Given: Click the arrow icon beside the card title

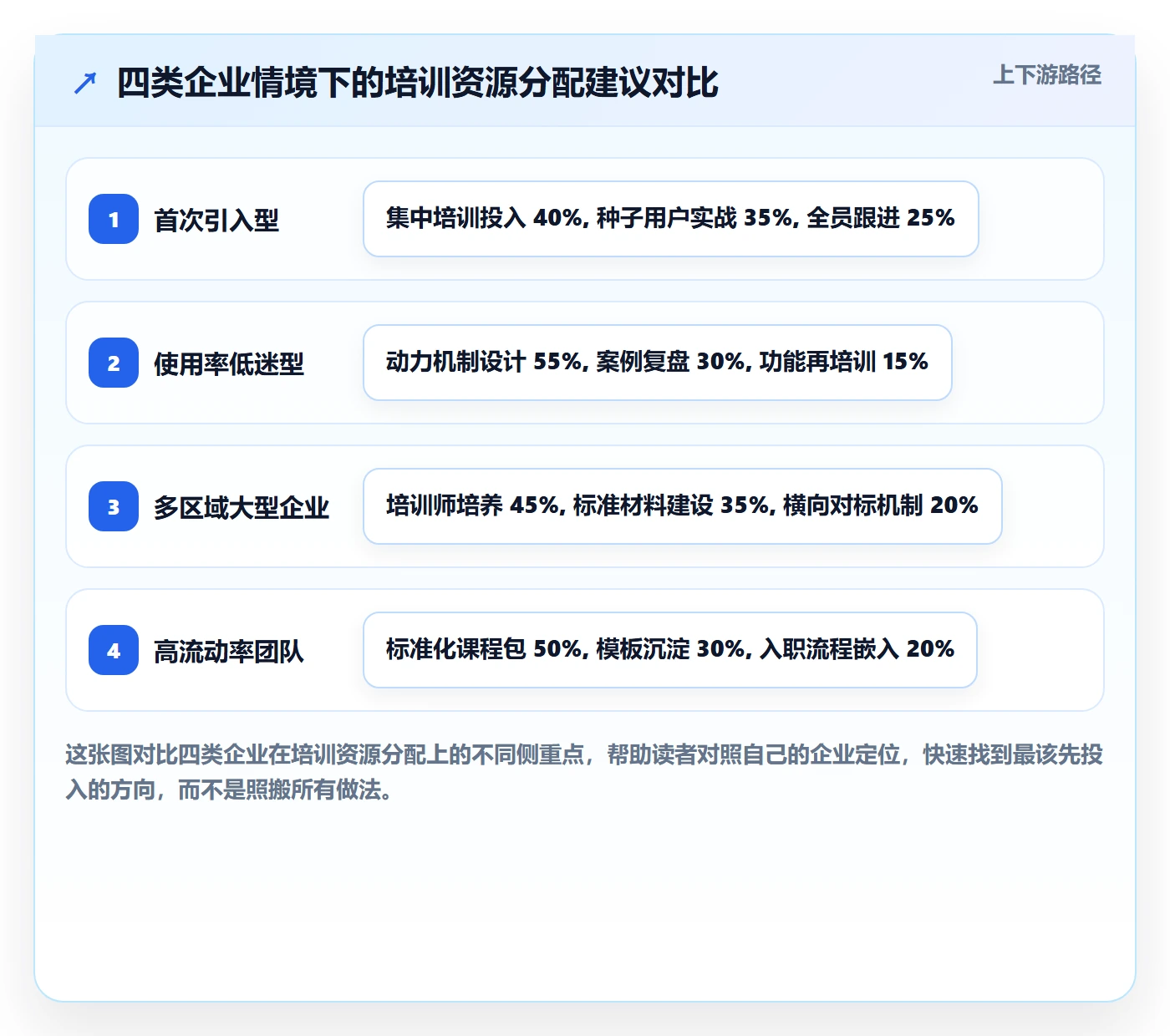Looking at the screenshot, I should pos(85,83).
